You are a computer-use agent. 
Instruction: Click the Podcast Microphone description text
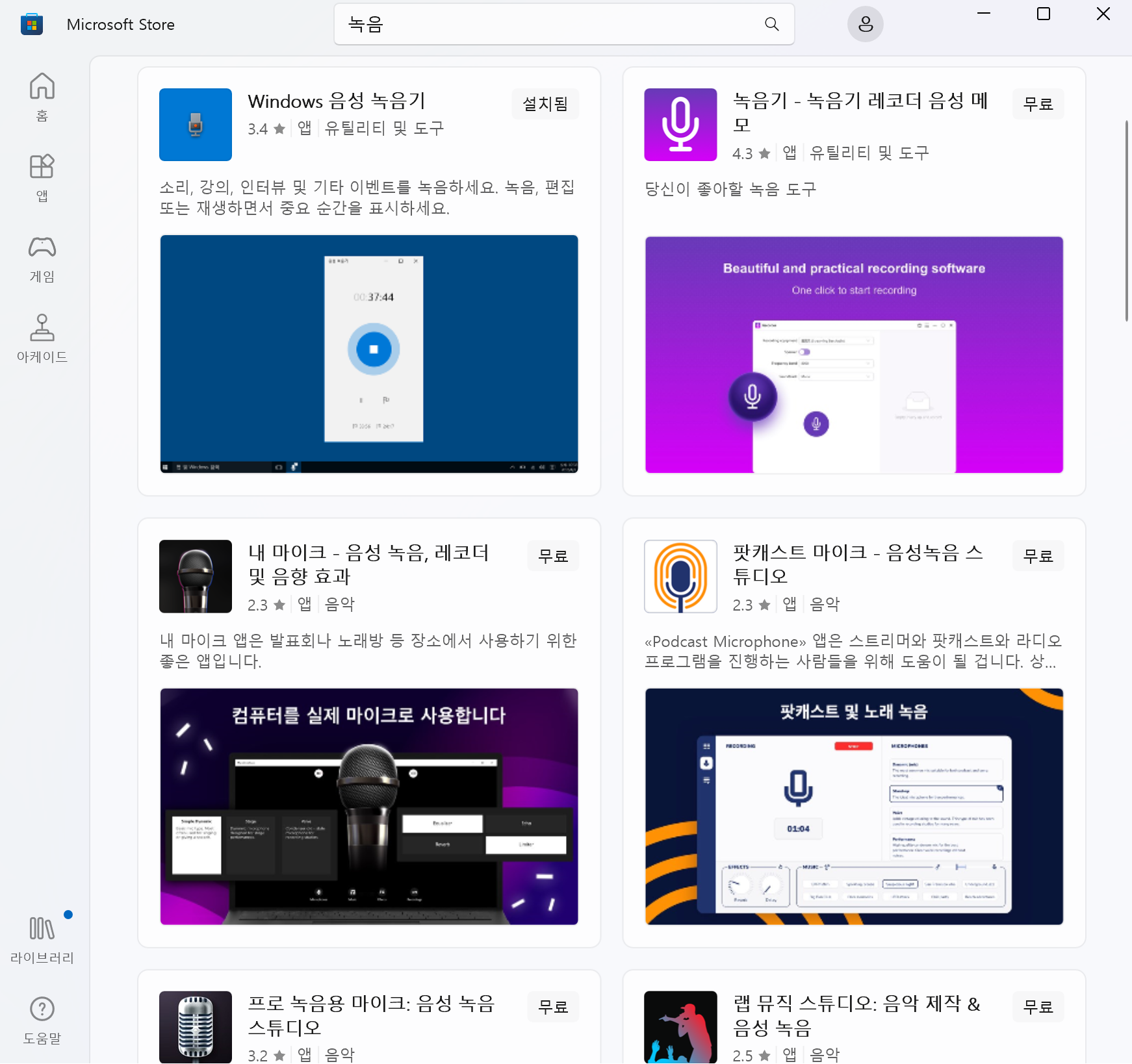pyautogui.click(x=853, y=651)
